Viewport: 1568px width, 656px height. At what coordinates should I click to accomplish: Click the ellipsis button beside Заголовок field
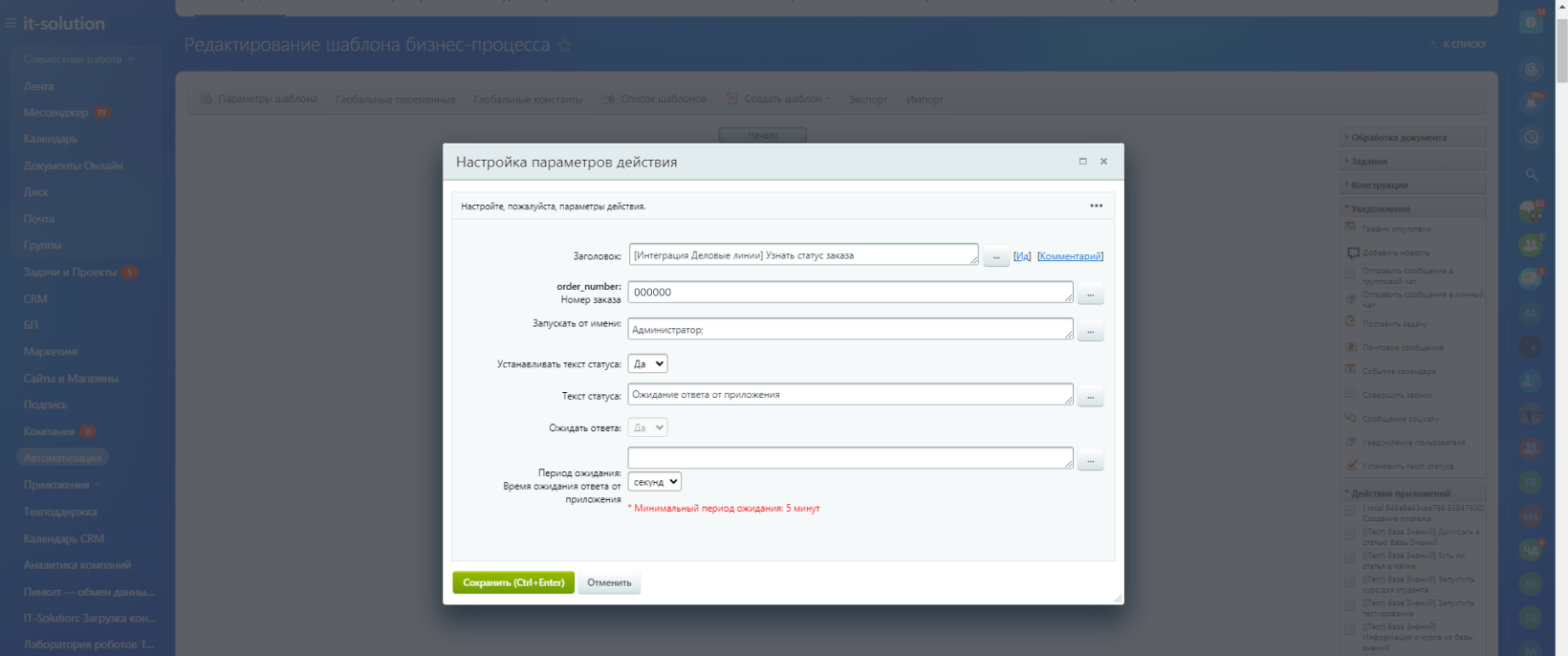click(995, 256)
